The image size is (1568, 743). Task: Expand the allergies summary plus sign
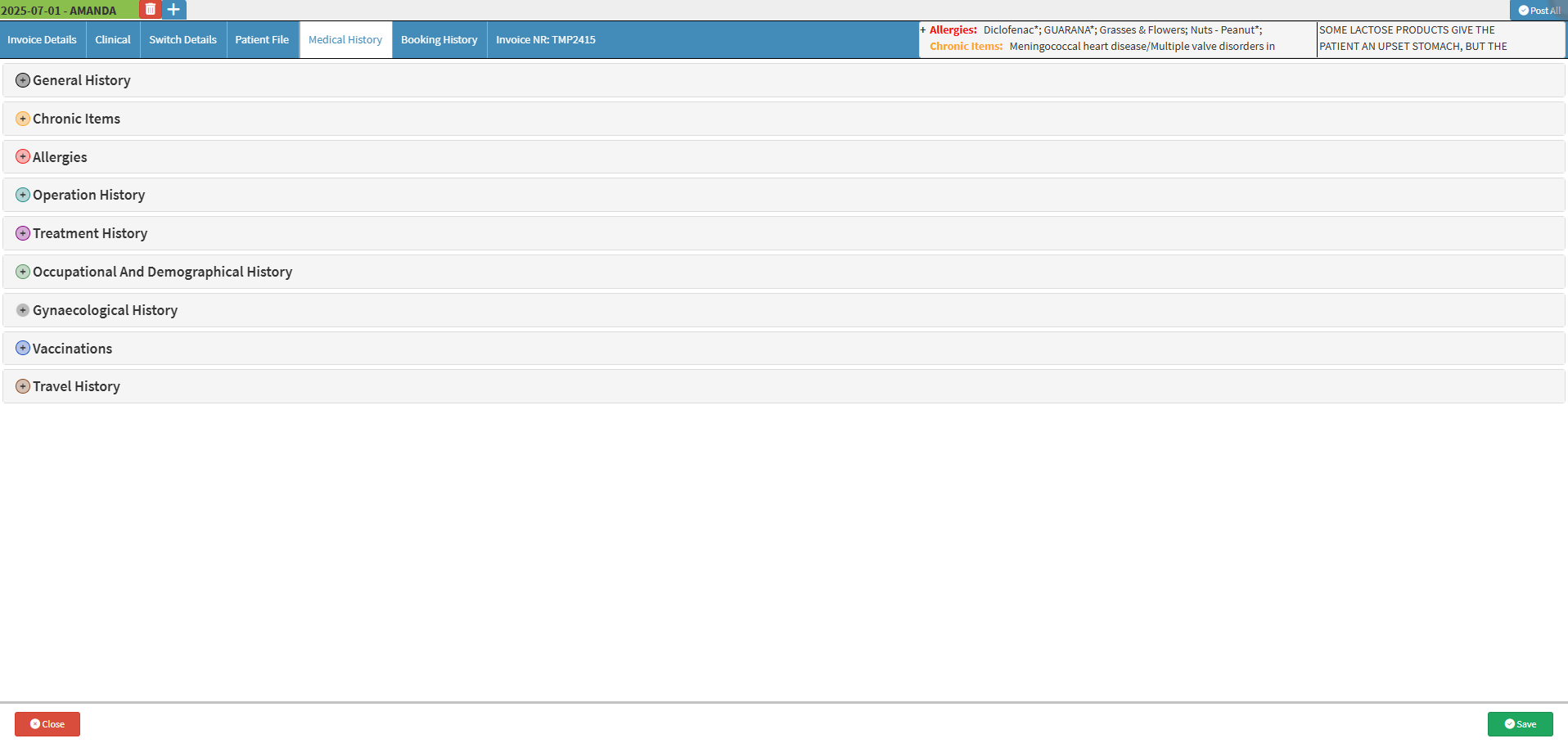923,30
